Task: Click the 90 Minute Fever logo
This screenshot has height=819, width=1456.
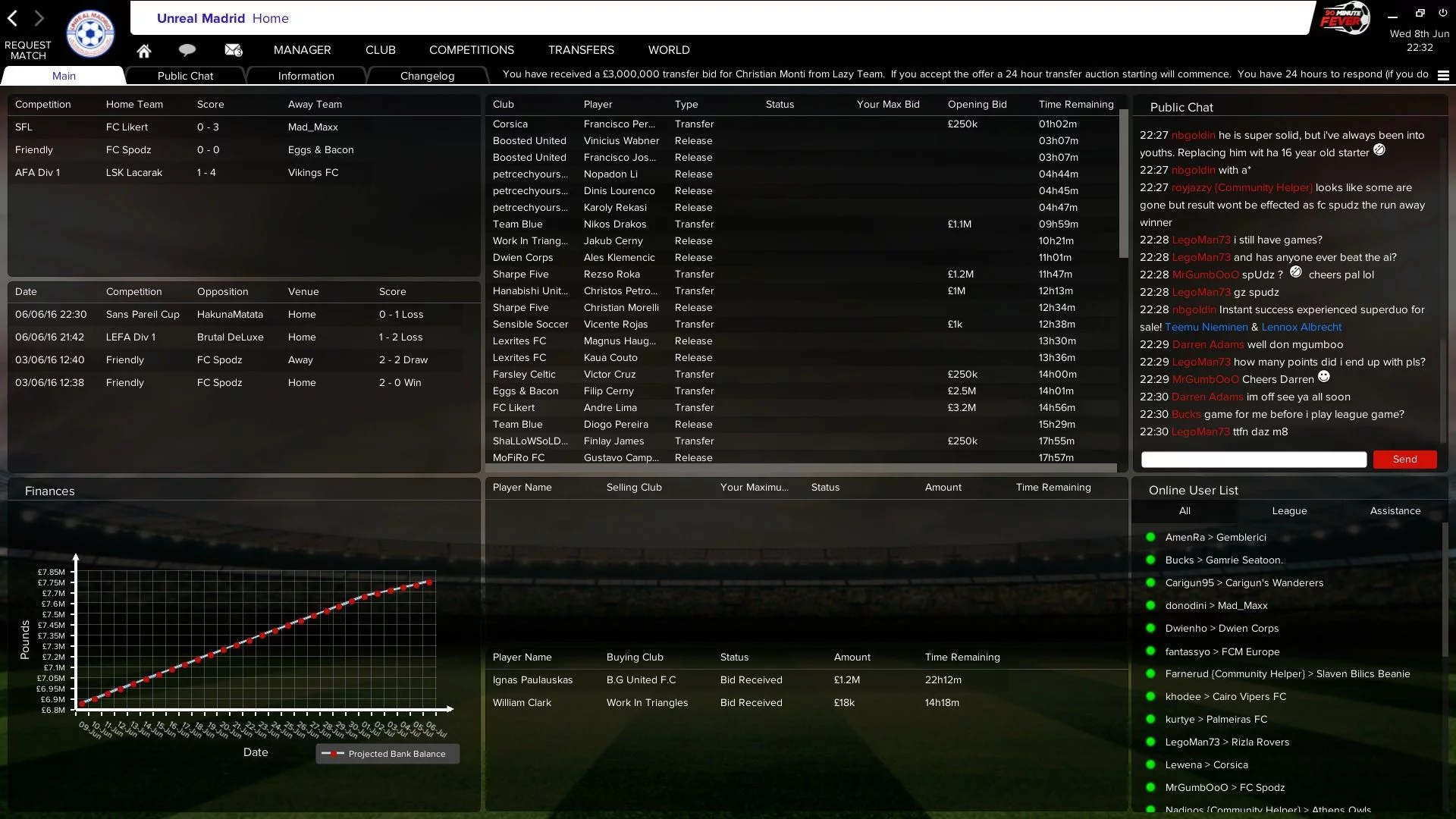Action: 1345,18
